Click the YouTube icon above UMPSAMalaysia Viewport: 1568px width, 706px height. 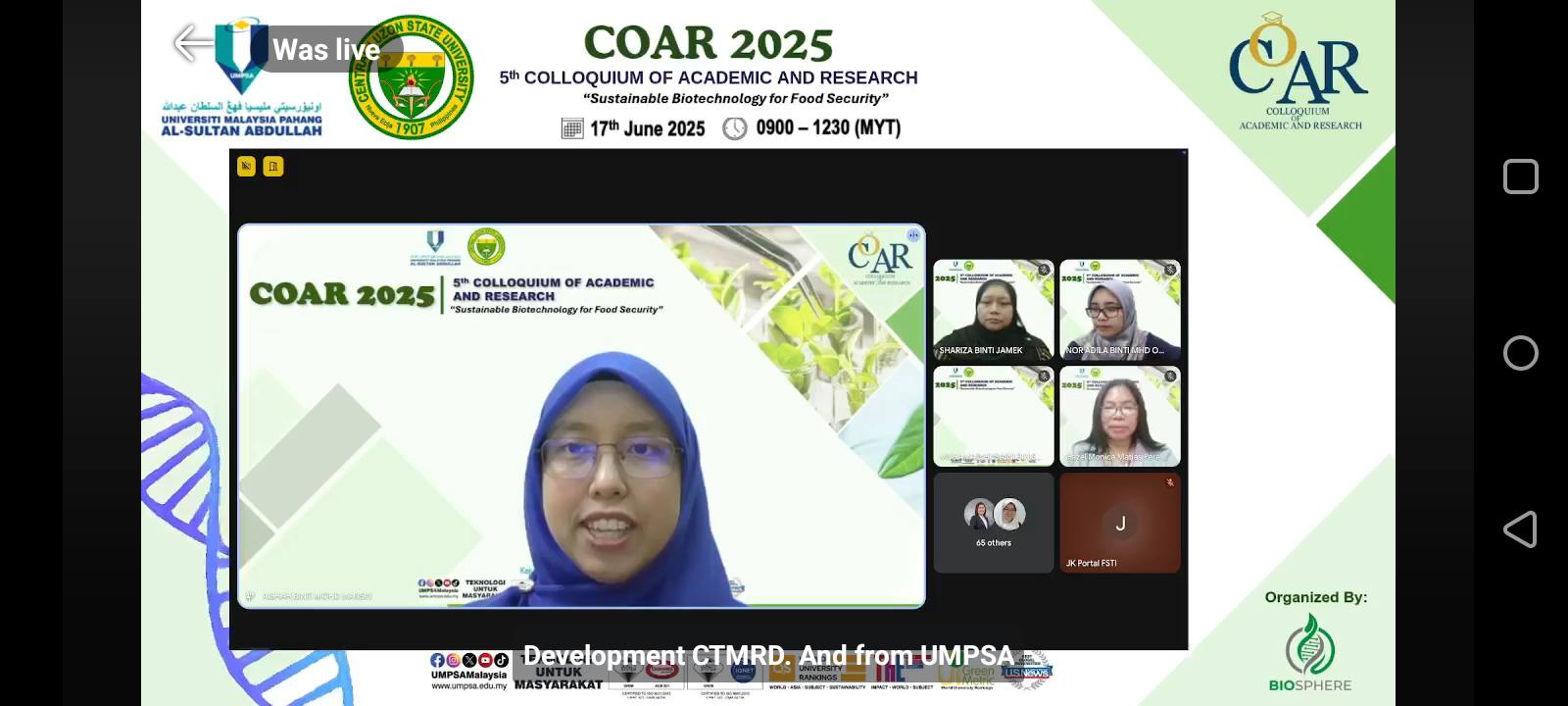[485, 660]
